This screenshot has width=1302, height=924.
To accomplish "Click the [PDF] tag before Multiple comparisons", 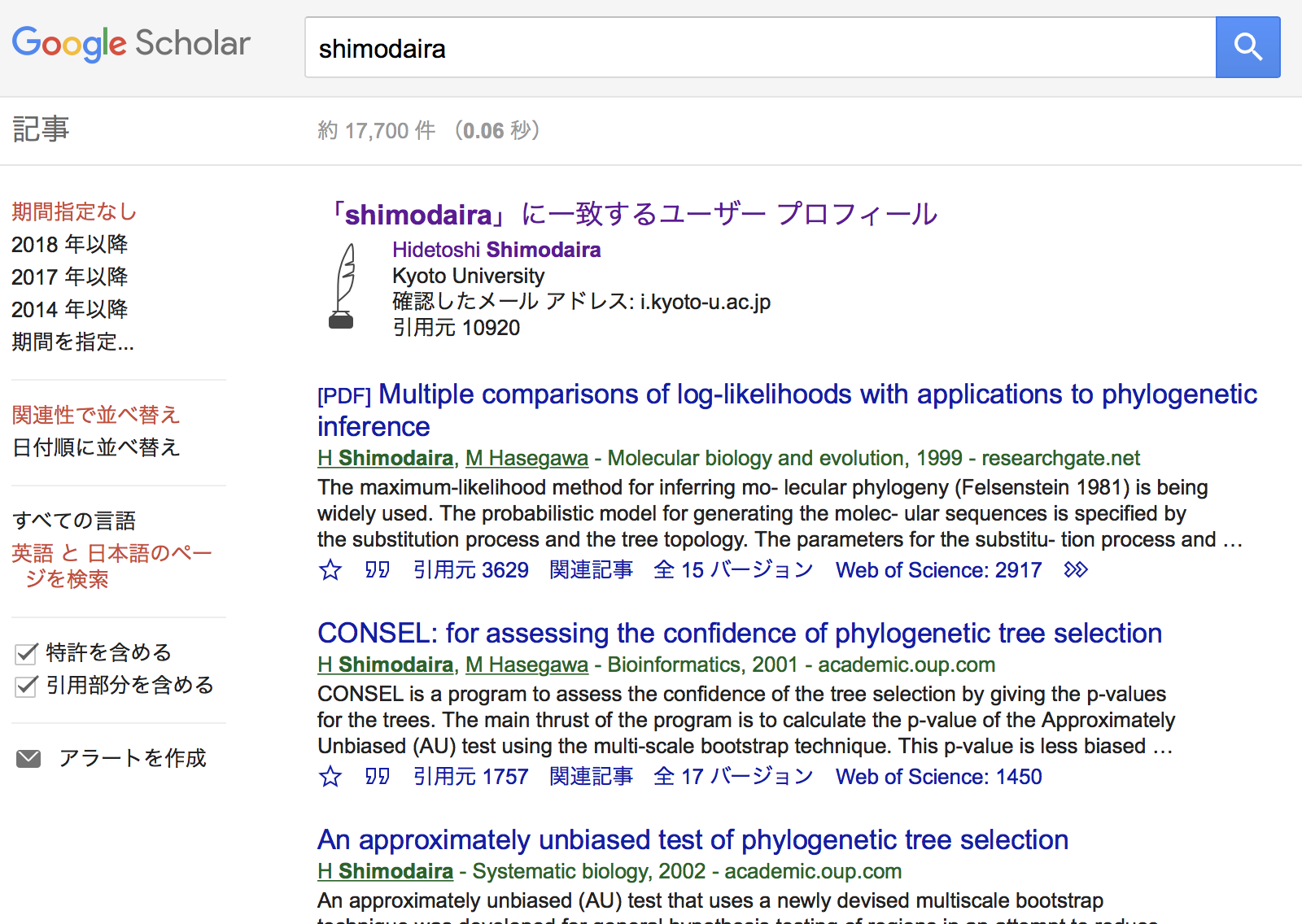I will (344, 396).
